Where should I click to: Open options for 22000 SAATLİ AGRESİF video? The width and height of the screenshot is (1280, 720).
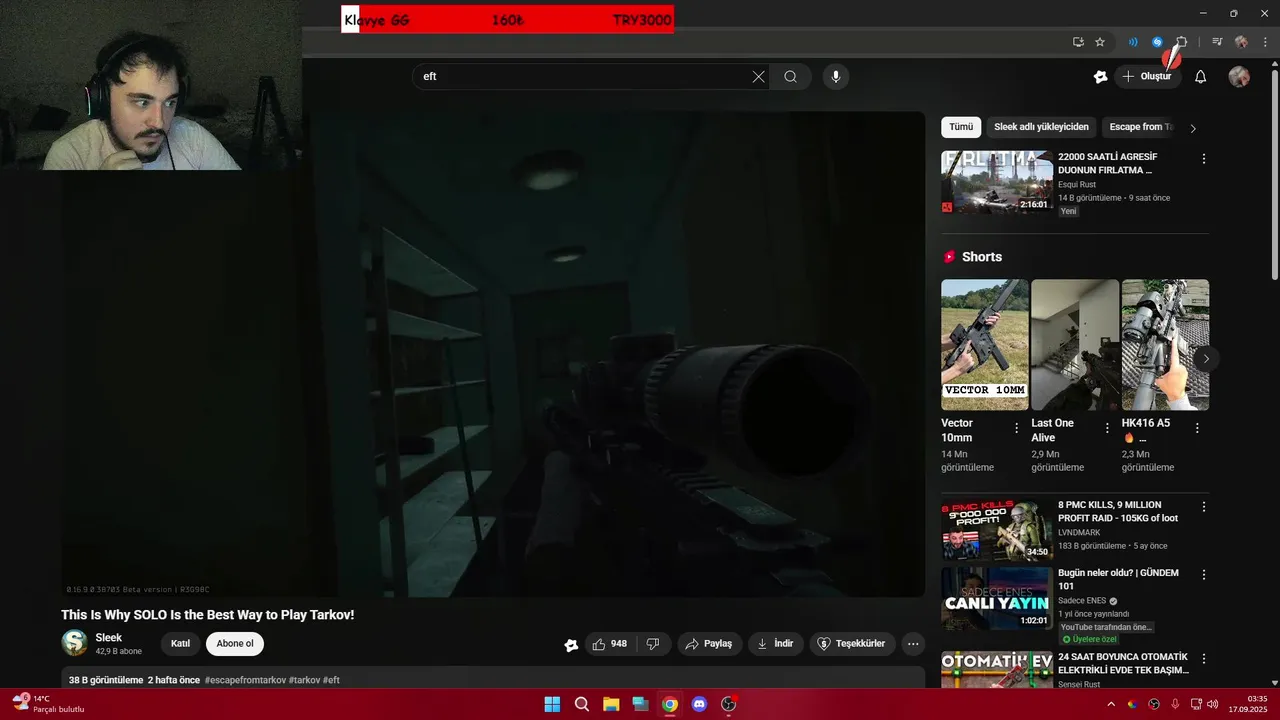coord(1204,159)
